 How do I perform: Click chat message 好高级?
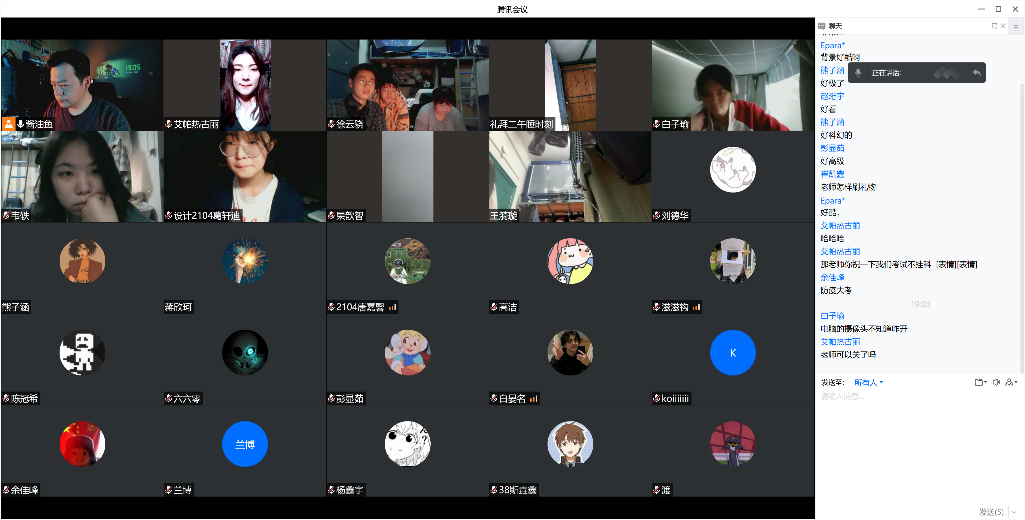(833, 161)
